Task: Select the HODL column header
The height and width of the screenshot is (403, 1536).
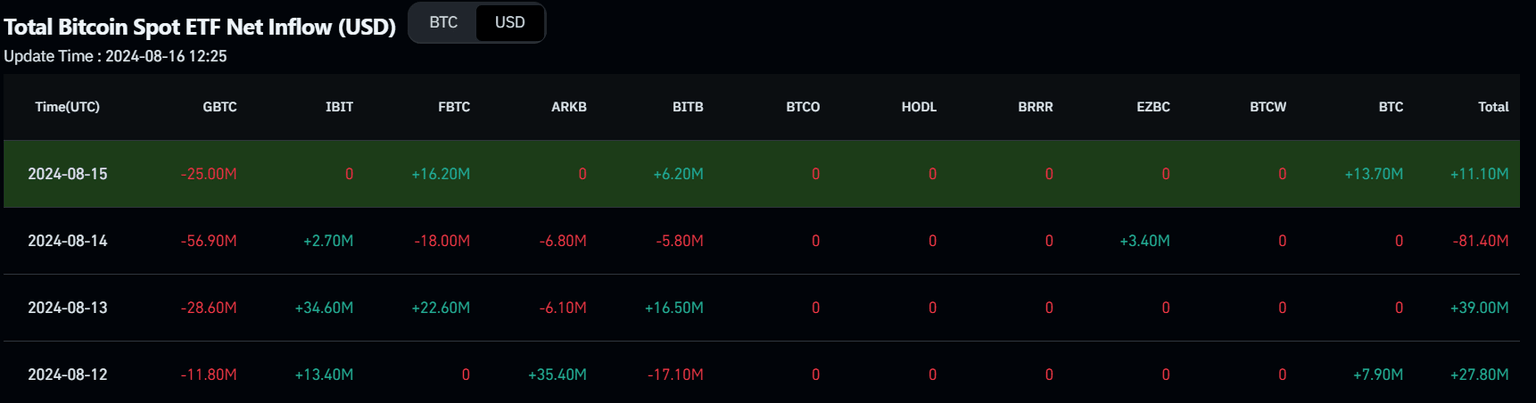Action: click(919, 107)
